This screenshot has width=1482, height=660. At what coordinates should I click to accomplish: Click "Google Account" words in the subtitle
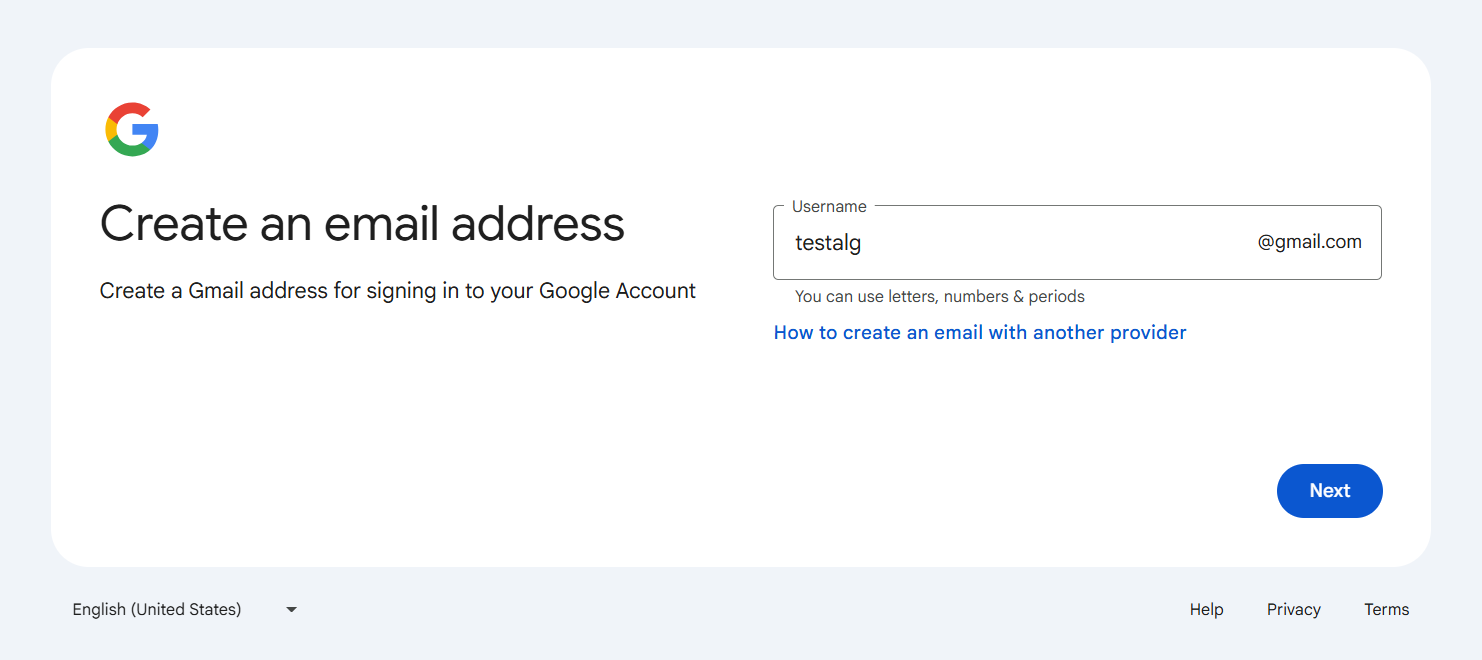617,291
